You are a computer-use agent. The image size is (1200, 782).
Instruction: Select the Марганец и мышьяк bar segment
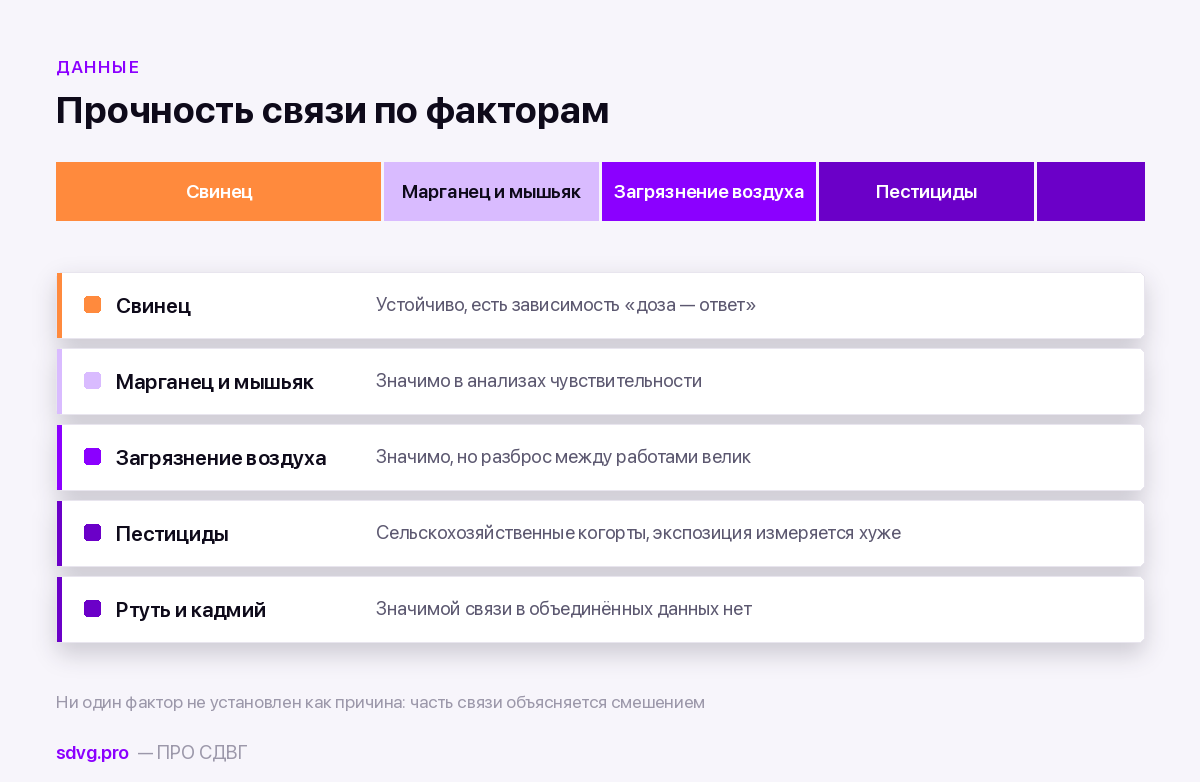coord(491,191)
